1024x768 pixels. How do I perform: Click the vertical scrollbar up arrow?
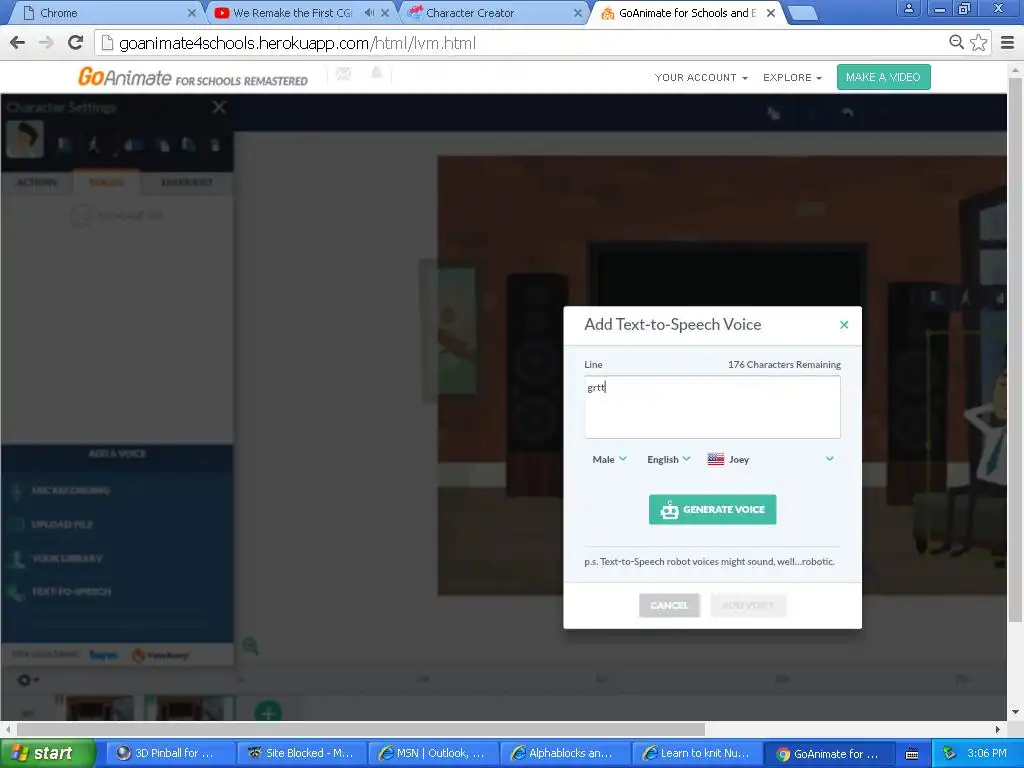coord(1016,69)
